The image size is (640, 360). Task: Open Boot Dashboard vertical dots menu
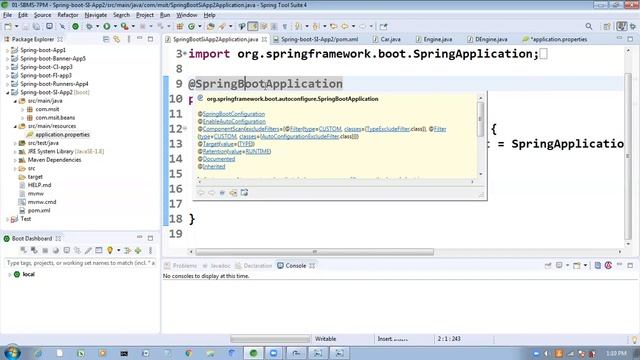(150, 250)
